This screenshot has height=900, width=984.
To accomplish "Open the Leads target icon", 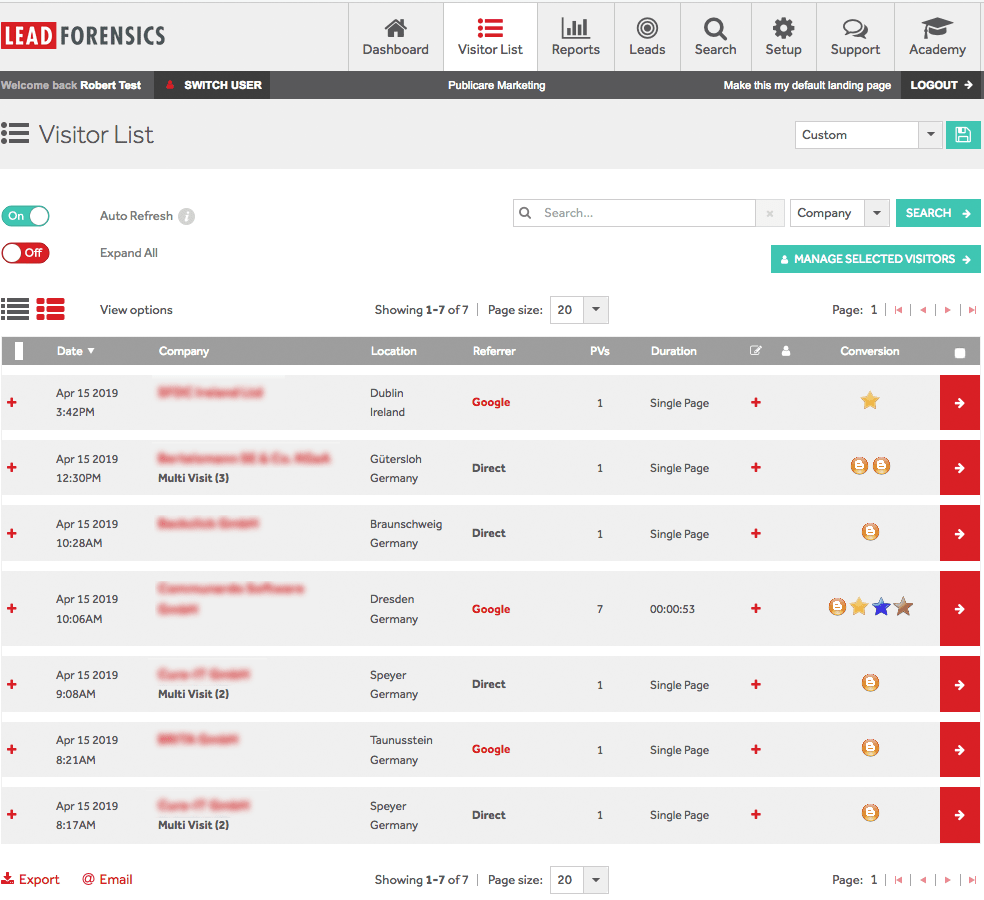I will pos(647,30).
